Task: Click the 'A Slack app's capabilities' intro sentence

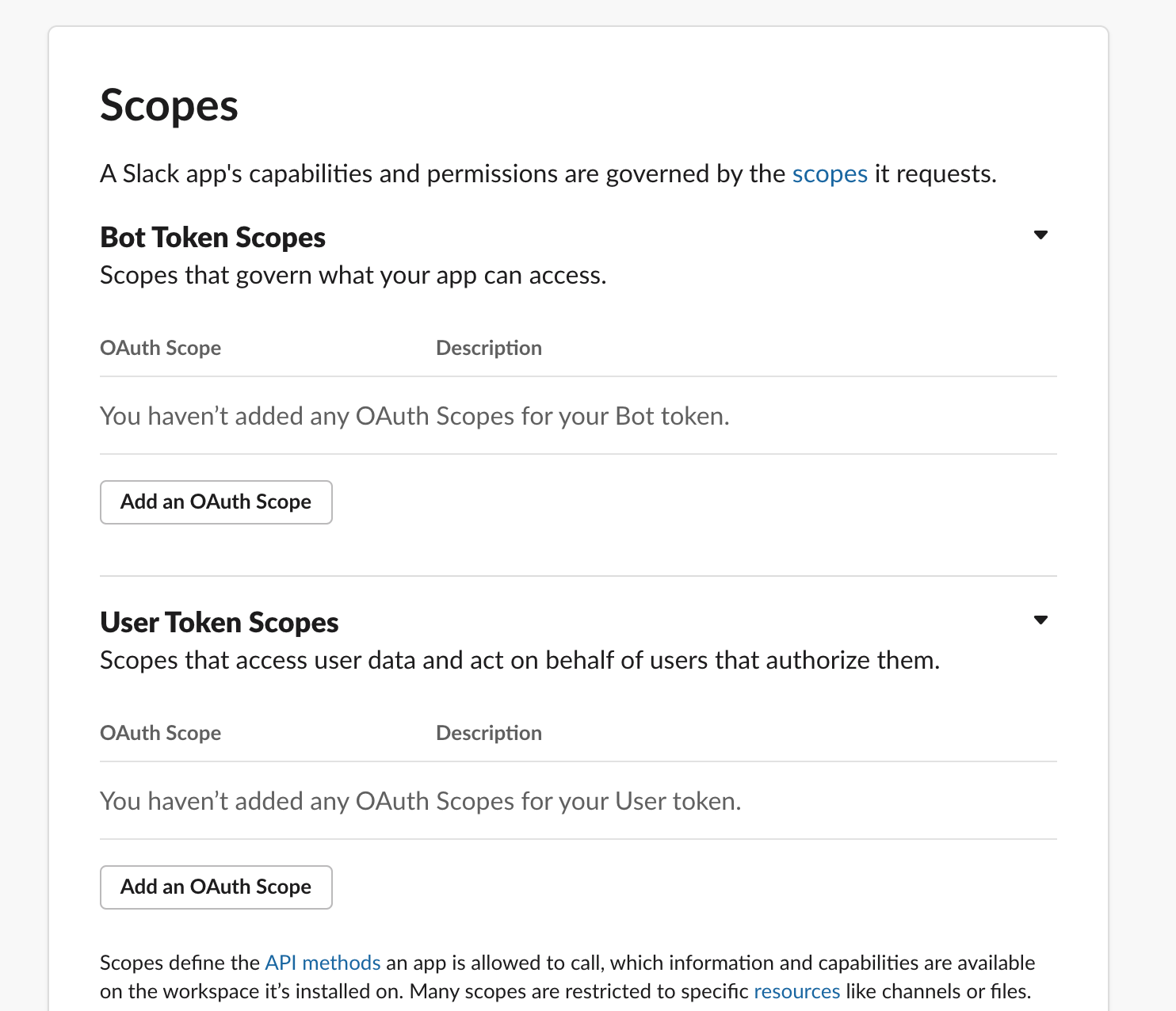Action: 444,174
